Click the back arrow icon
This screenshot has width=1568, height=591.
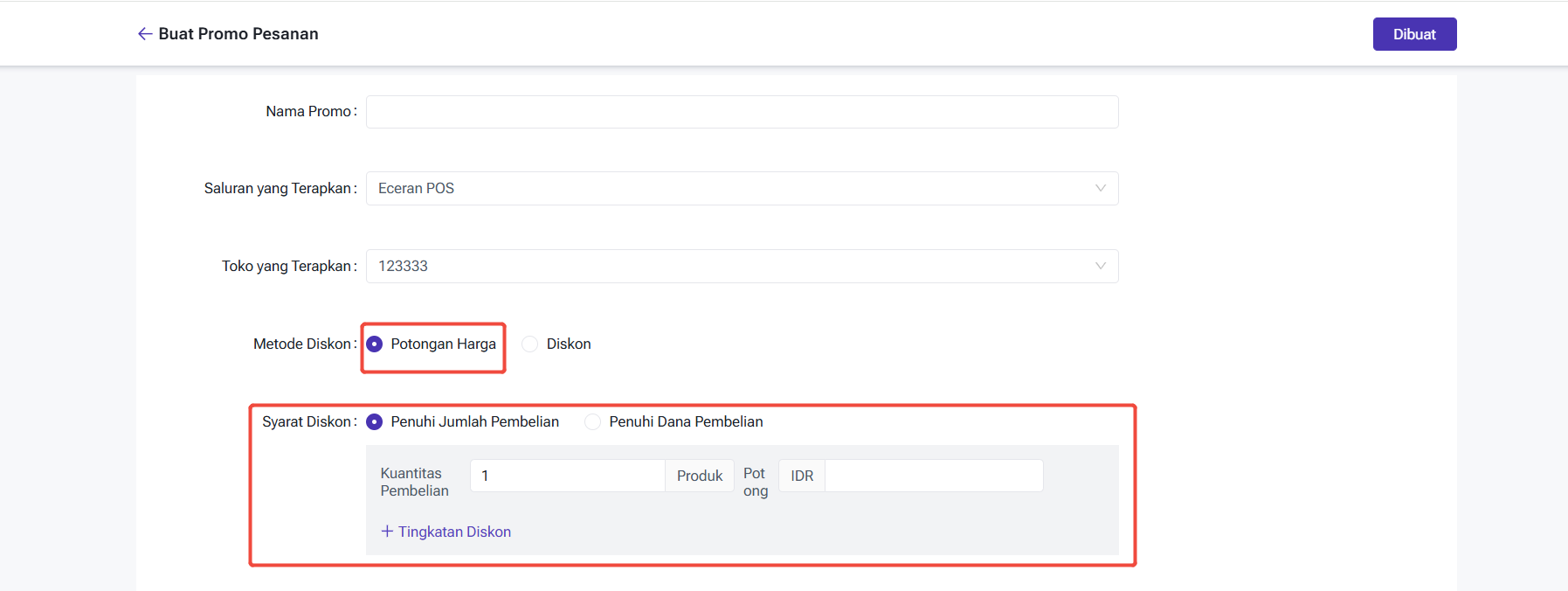pos(145,34)
